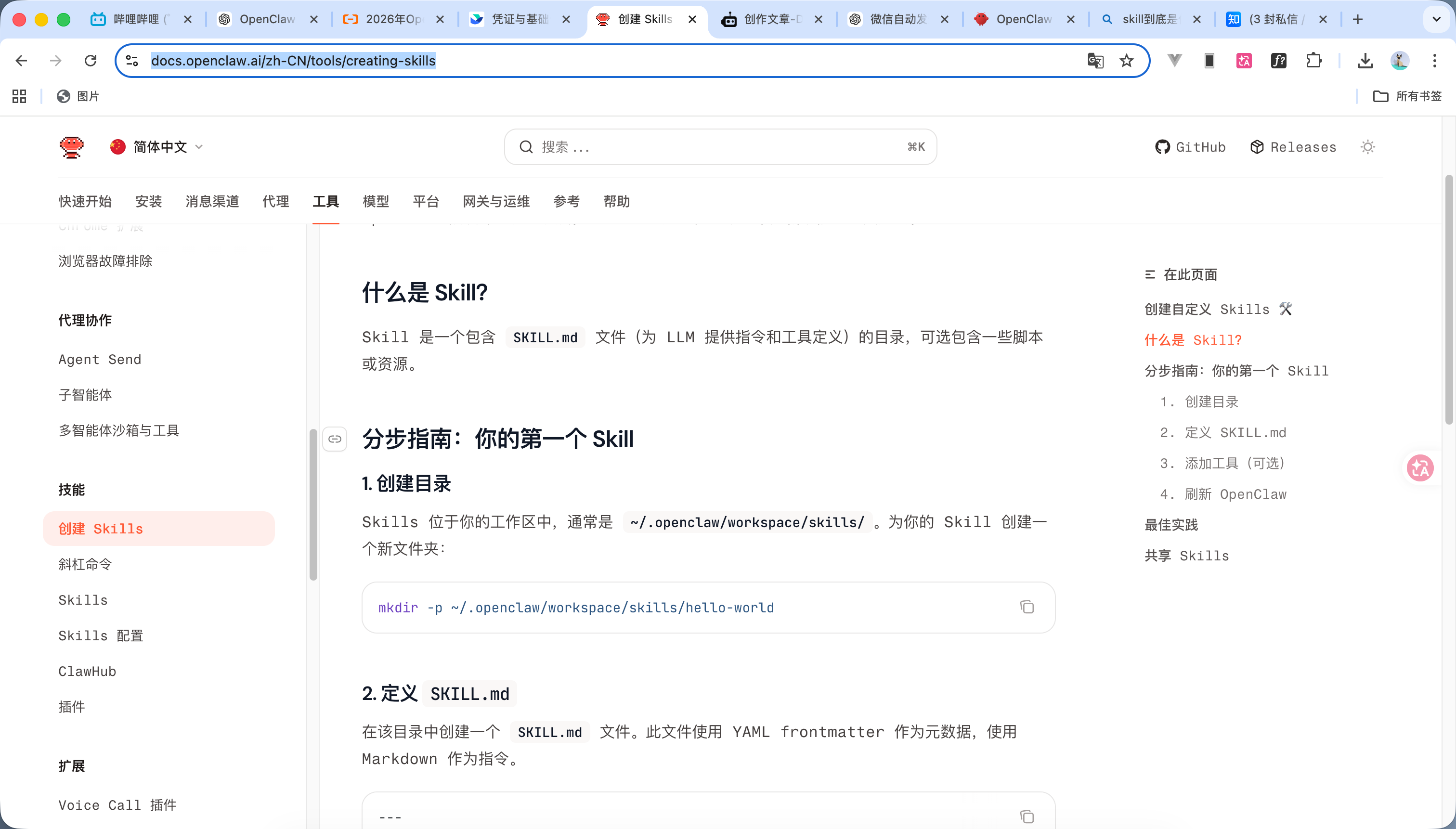Copy the SKILL.md frontmatter code block

[1027, 816]
